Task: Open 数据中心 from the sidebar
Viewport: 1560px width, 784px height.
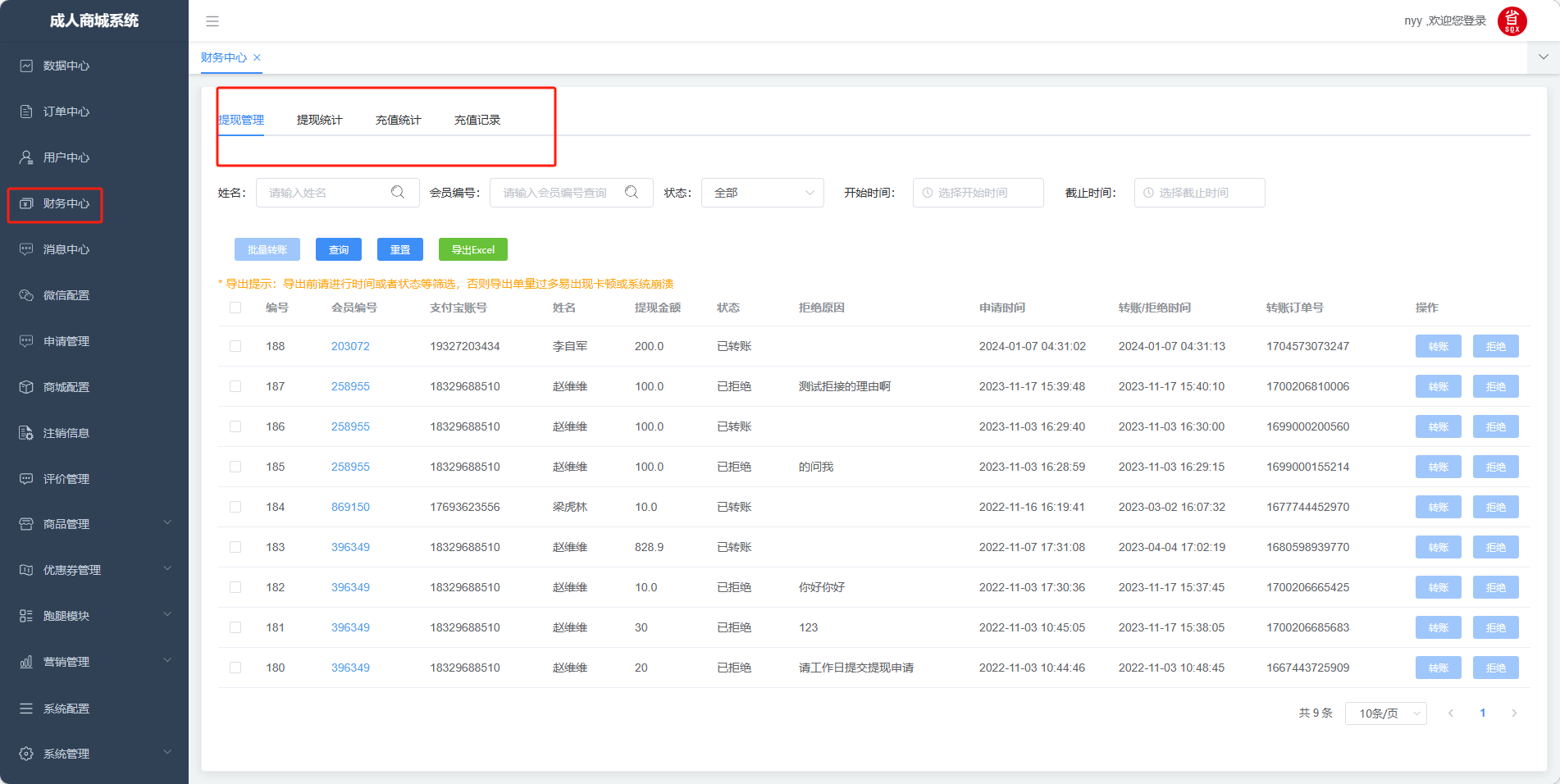Action: [x=66, y=66]
